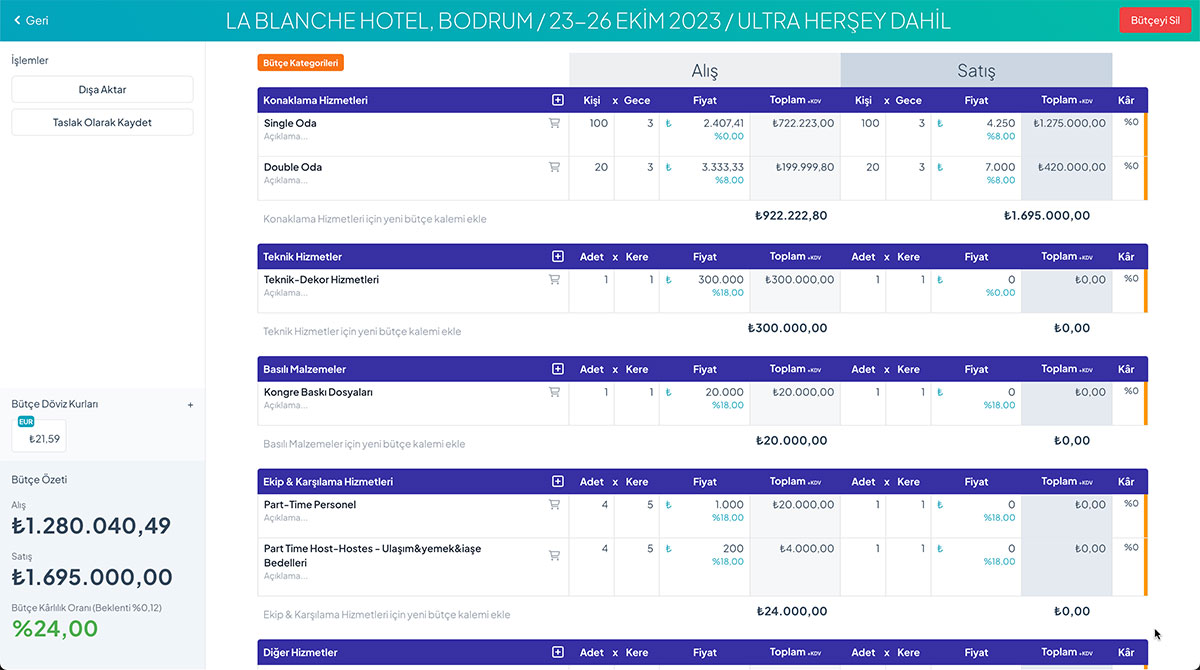Delete the budget with Bütçeyi Sil
This screenshot has height=670, width=1200.
point(1155,20)
